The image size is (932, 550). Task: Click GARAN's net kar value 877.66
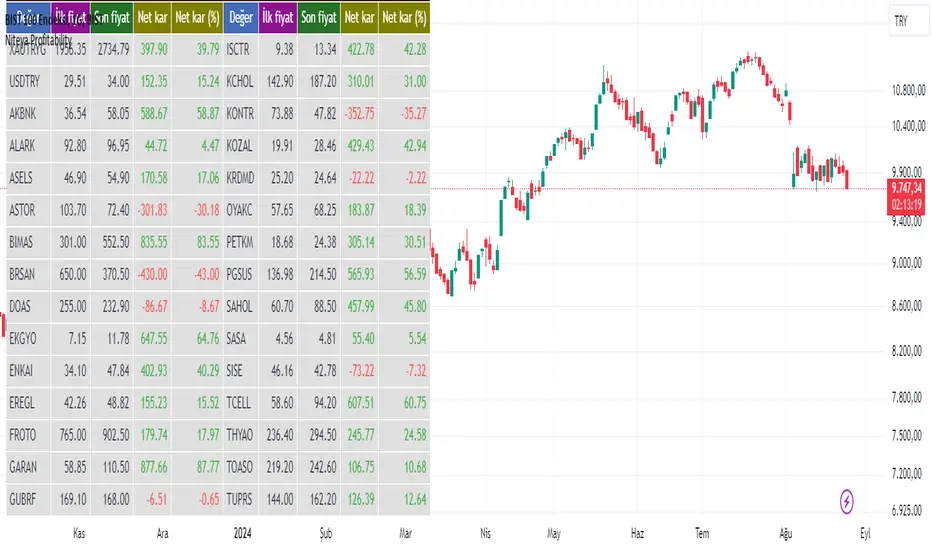(x=155, y=466)
